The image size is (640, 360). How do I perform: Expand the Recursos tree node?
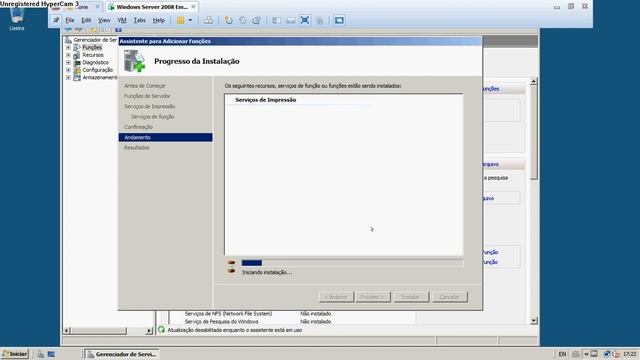(68, 55)
